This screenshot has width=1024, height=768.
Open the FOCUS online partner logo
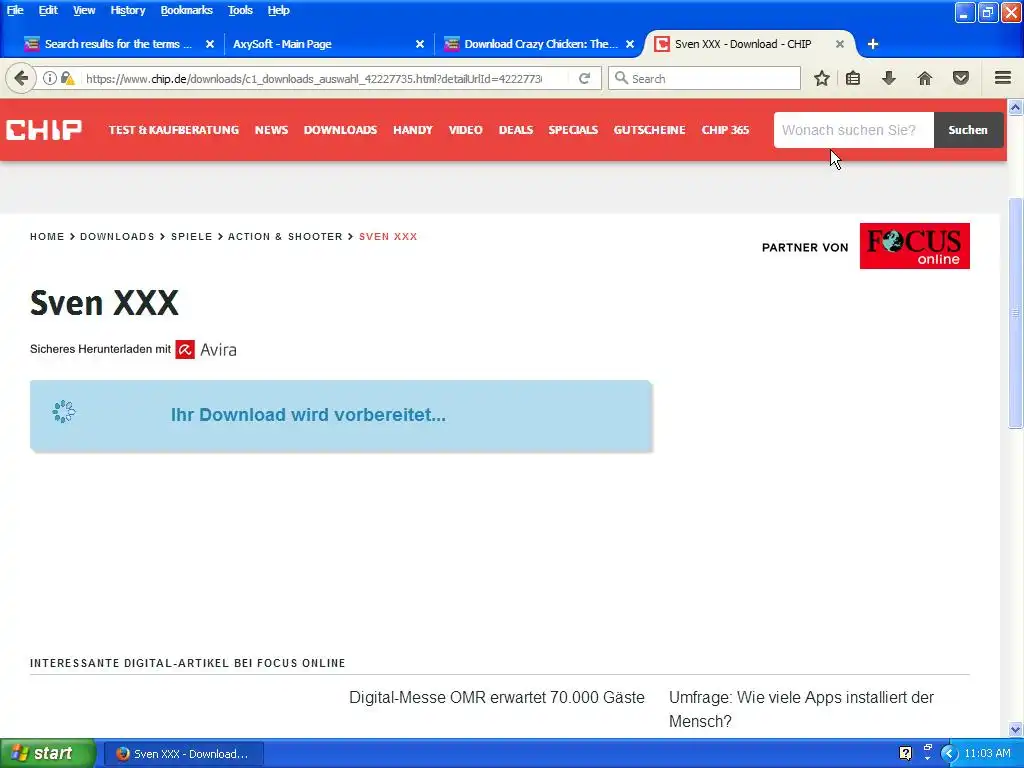914,246
